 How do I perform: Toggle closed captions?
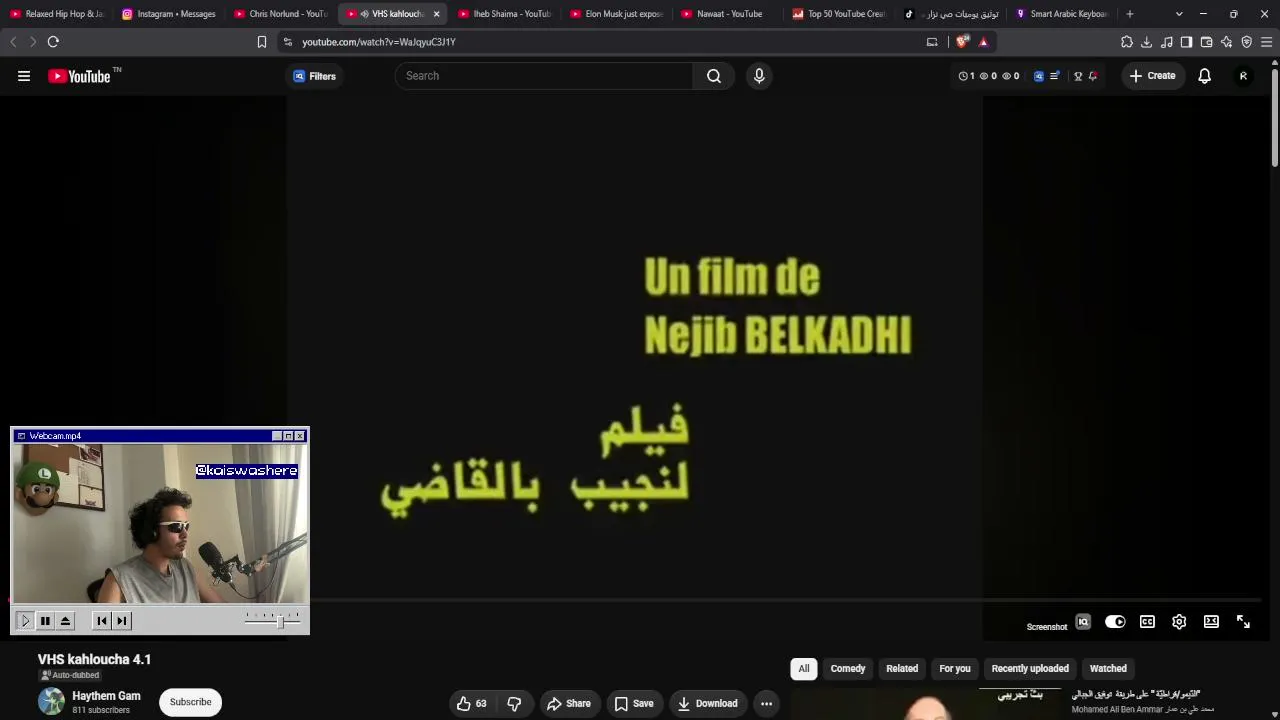tap(1147, 622)
